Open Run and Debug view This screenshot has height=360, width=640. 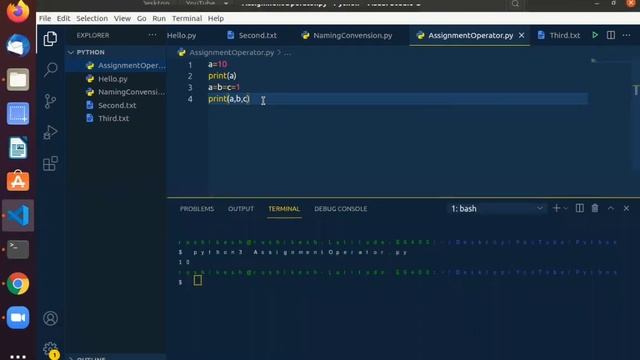51,132
